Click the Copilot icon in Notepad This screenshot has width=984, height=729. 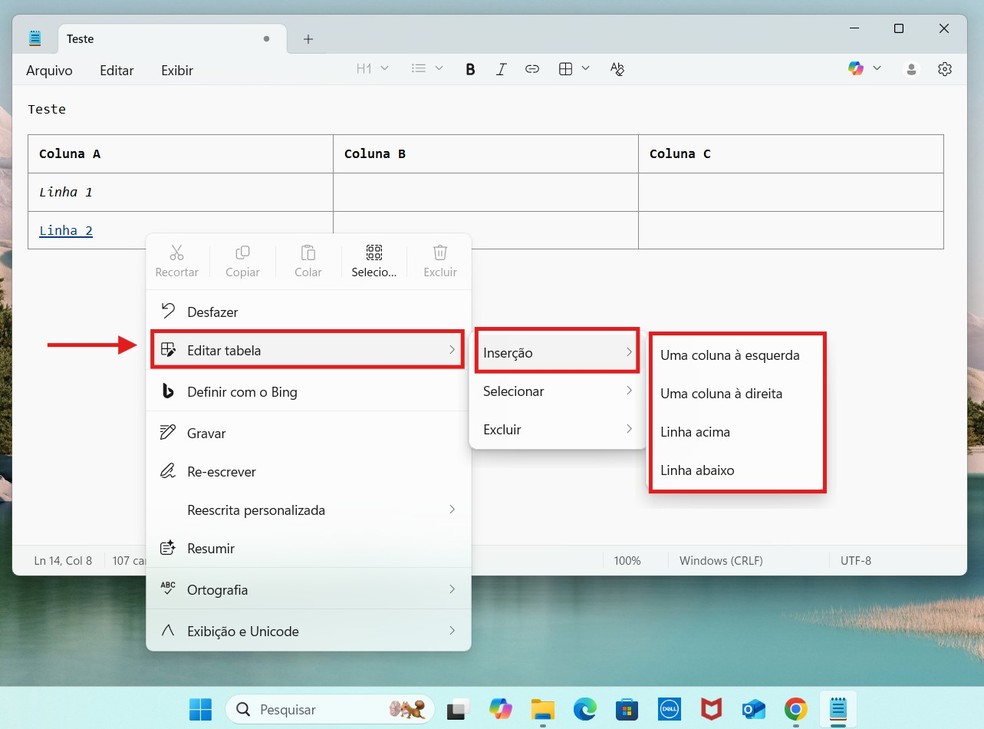(x=855, y=68)
